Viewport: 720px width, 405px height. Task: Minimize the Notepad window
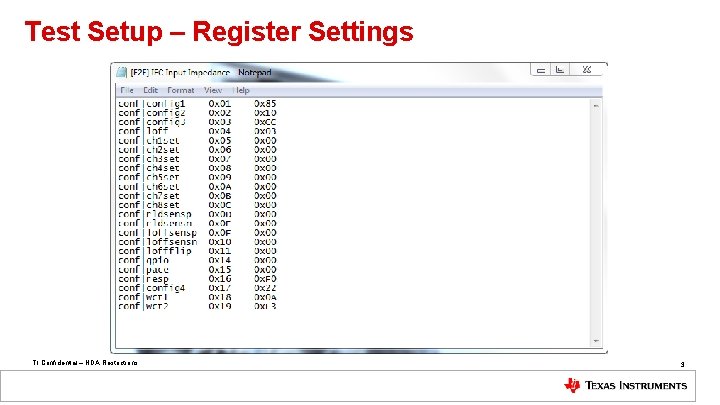(x=540, y=70)
